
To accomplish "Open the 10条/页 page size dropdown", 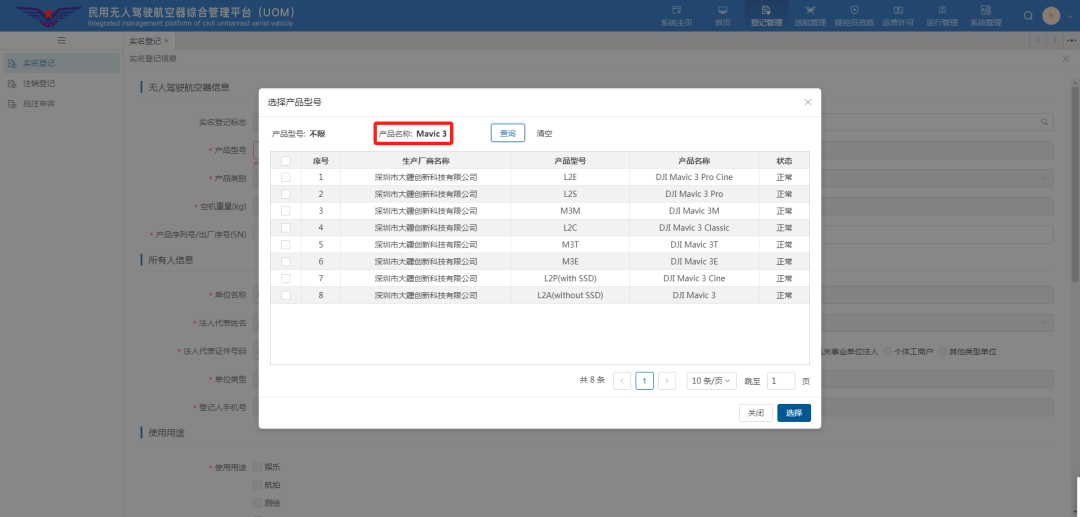I will (712, 381).
